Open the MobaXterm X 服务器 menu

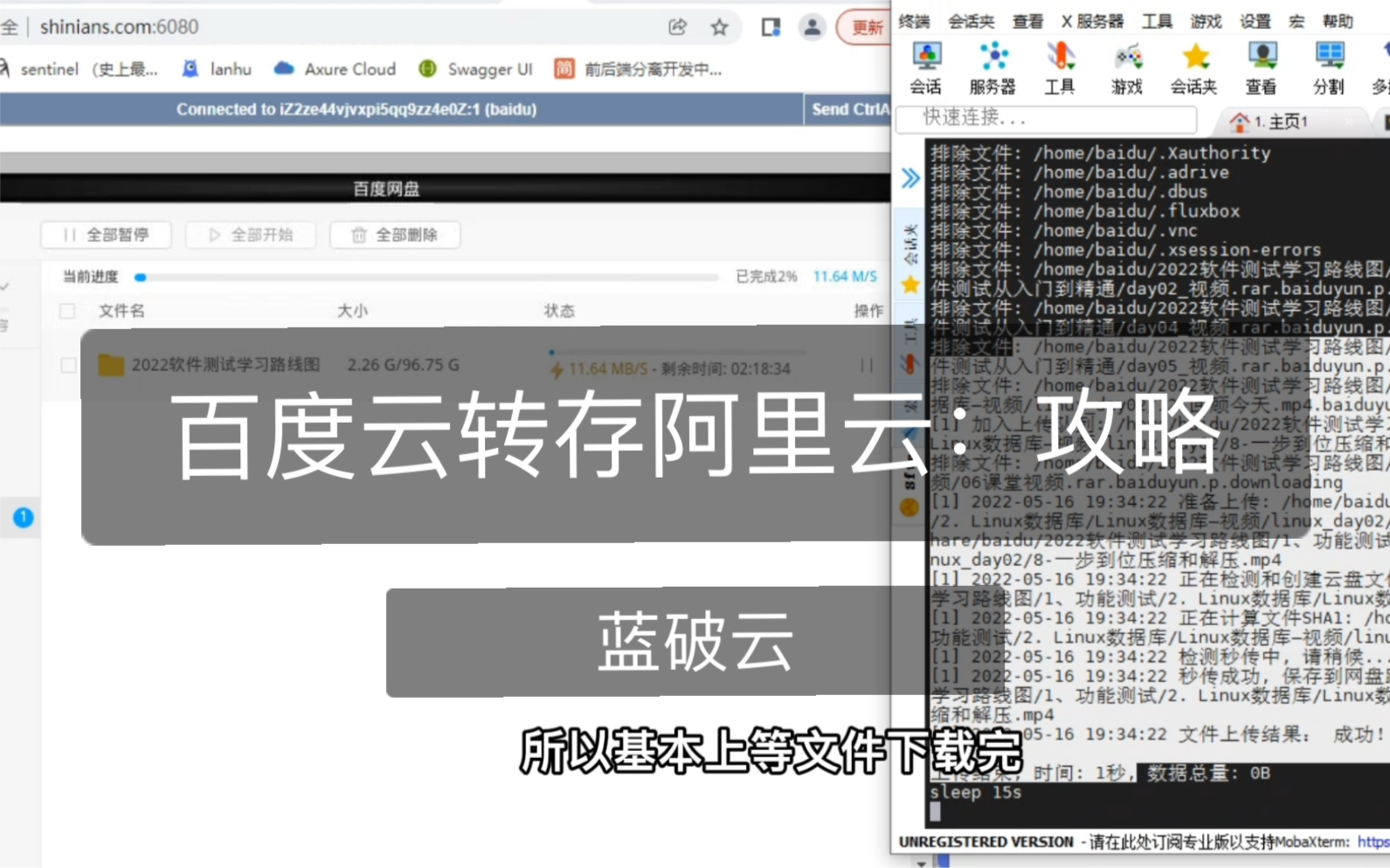pyautogui.click(x=1093, y=21)
